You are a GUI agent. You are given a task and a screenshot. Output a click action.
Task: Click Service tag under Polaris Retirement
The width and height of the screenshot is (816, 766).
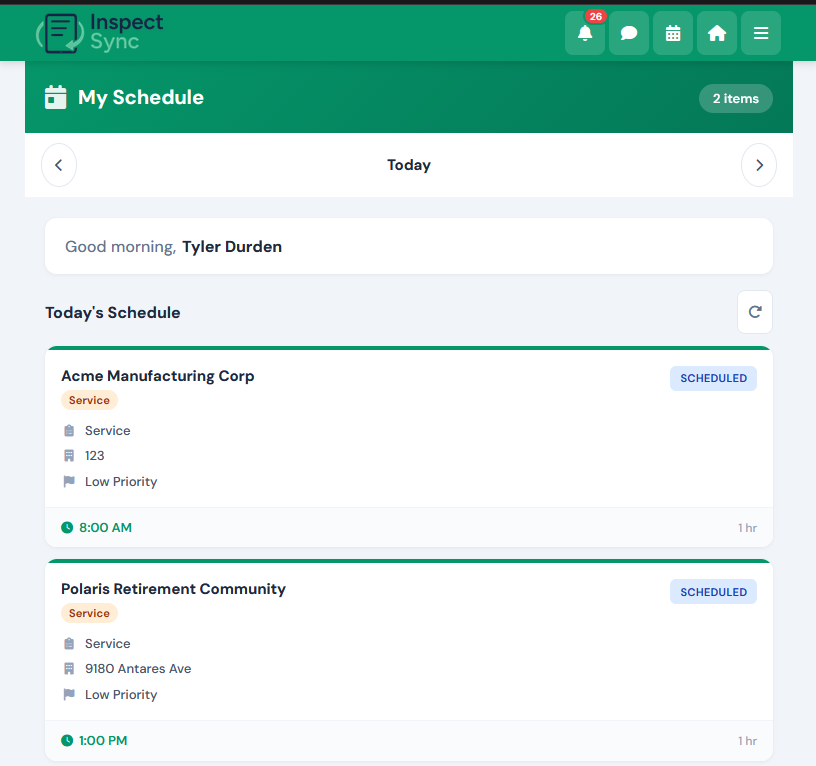point(89,613)
